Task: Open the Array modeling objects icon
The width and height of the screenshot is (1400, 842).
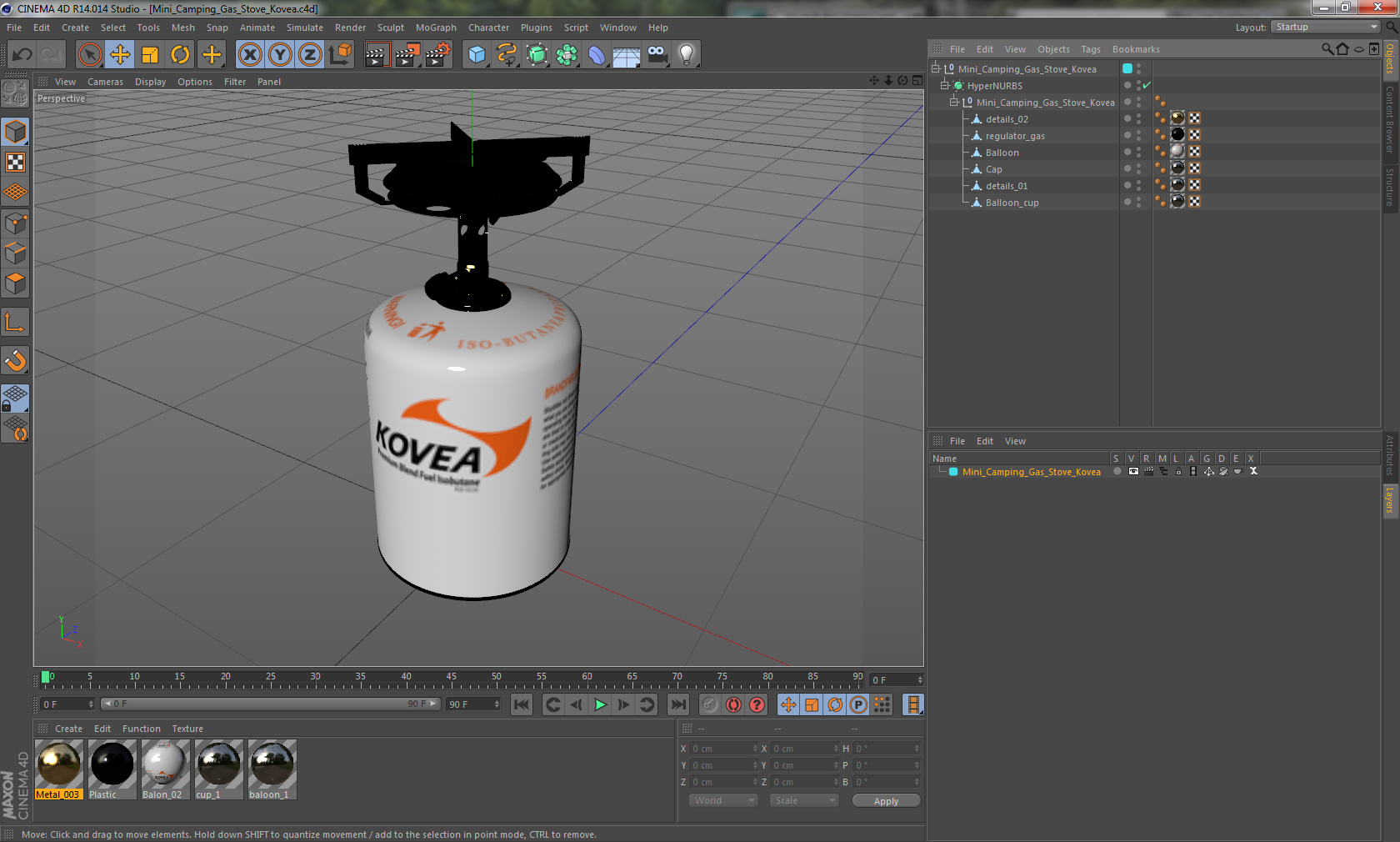Action: [567, 55]
